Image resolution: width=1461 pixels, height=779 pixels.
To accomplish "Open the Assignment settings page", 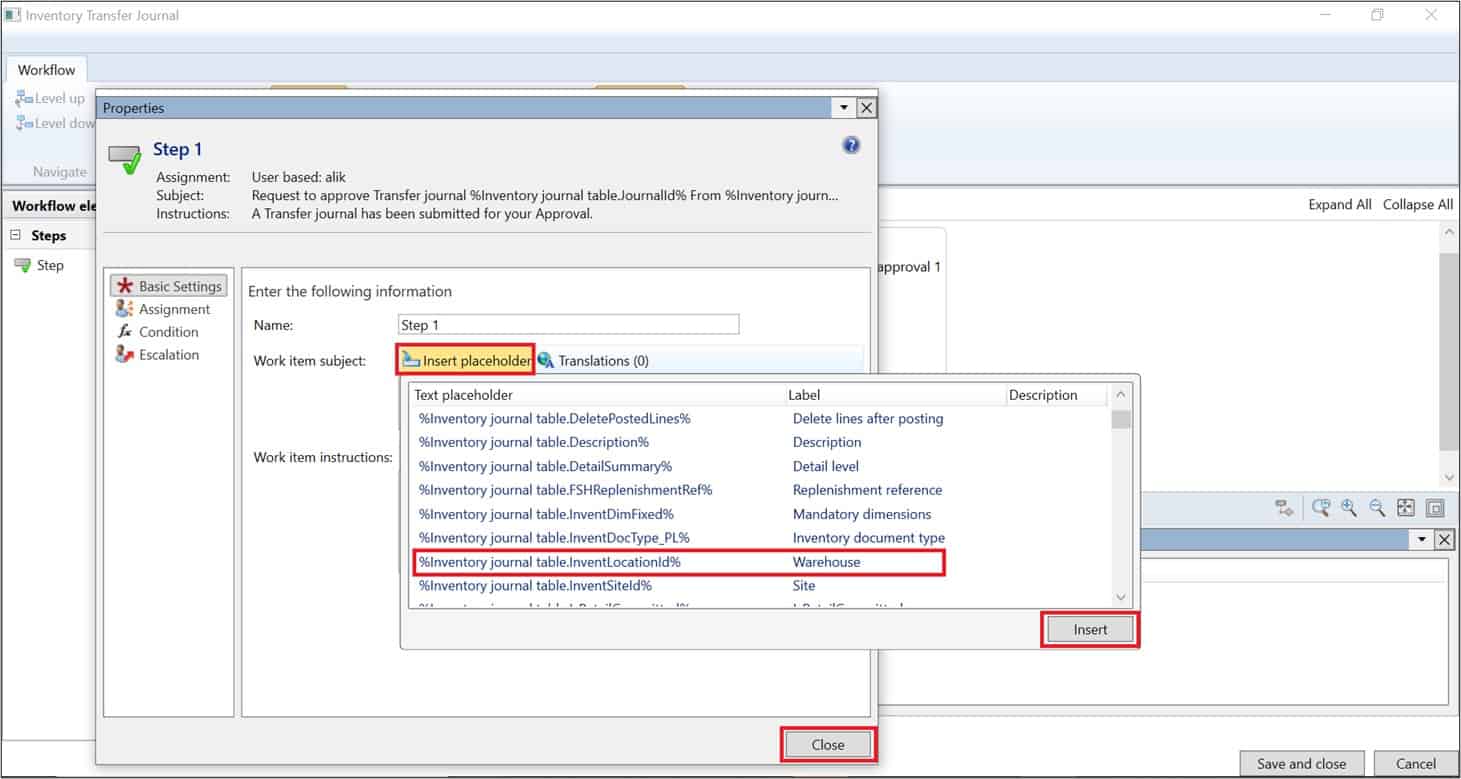I will (x=173, y=309).
